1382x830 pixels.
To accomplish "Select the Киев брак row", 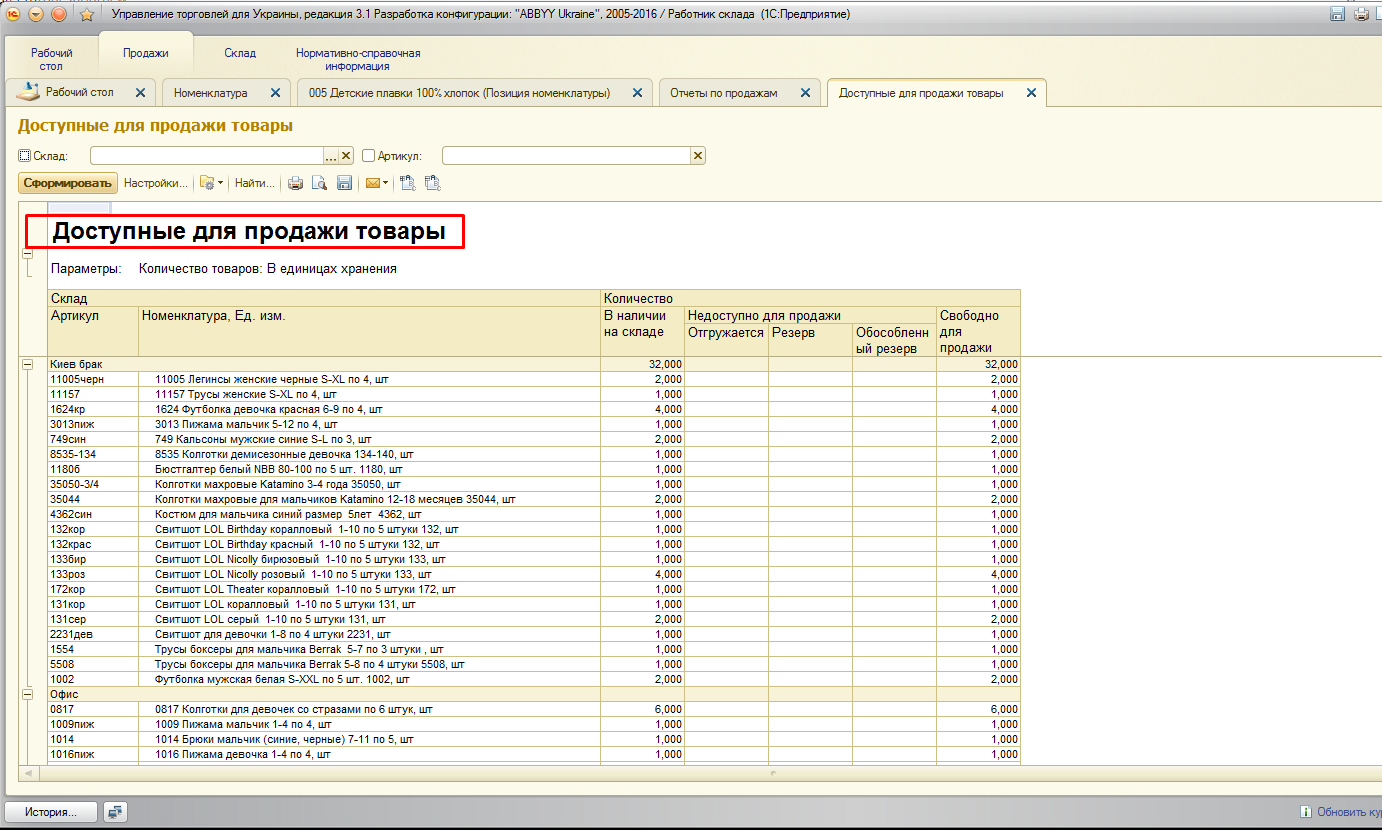I will [x=534, y=365].
